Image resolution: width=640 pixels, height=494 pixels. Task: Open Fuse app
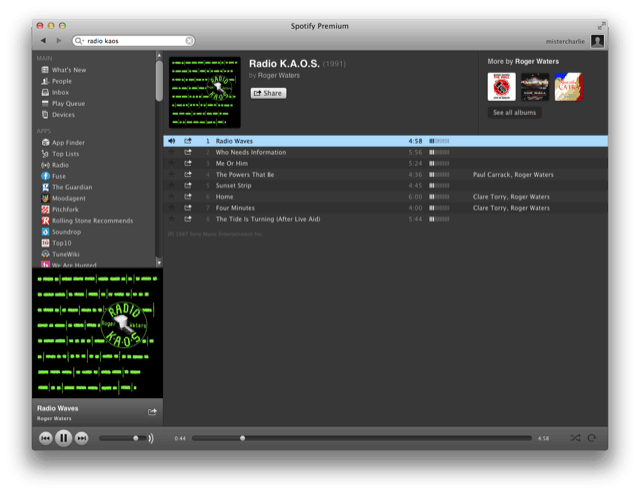53,176
